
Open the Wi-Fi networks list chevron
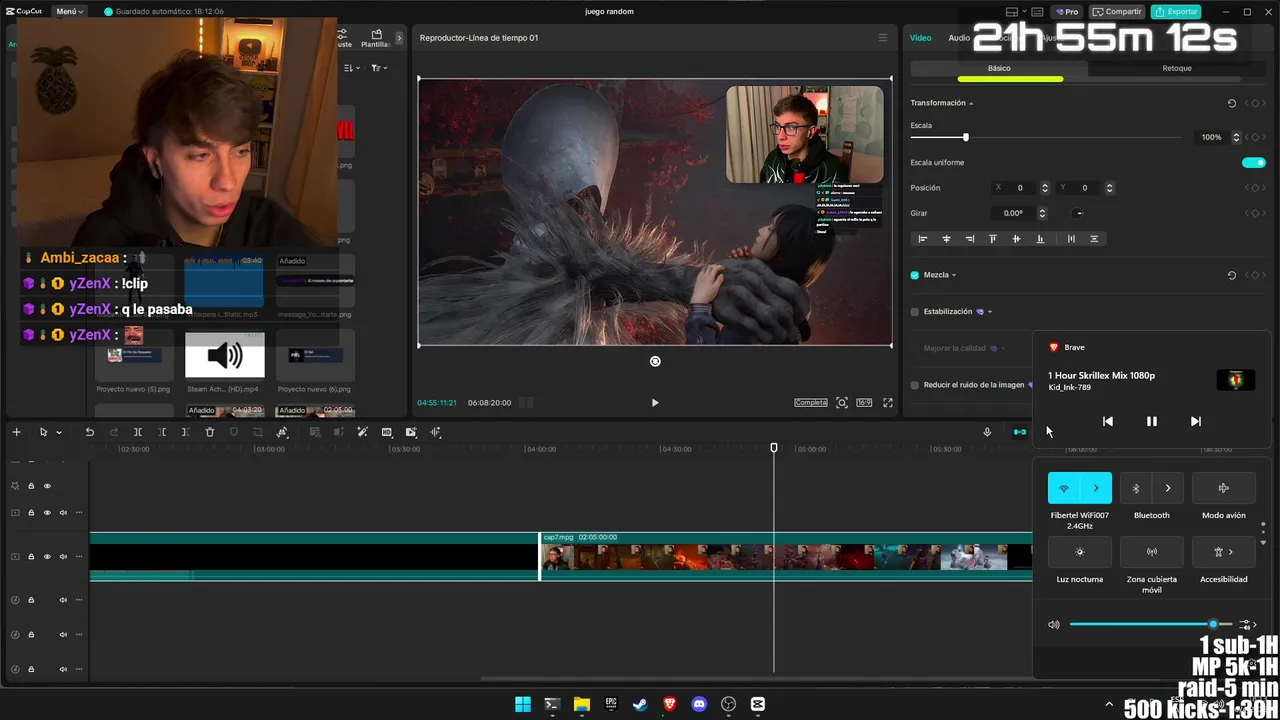[1096, 488]
